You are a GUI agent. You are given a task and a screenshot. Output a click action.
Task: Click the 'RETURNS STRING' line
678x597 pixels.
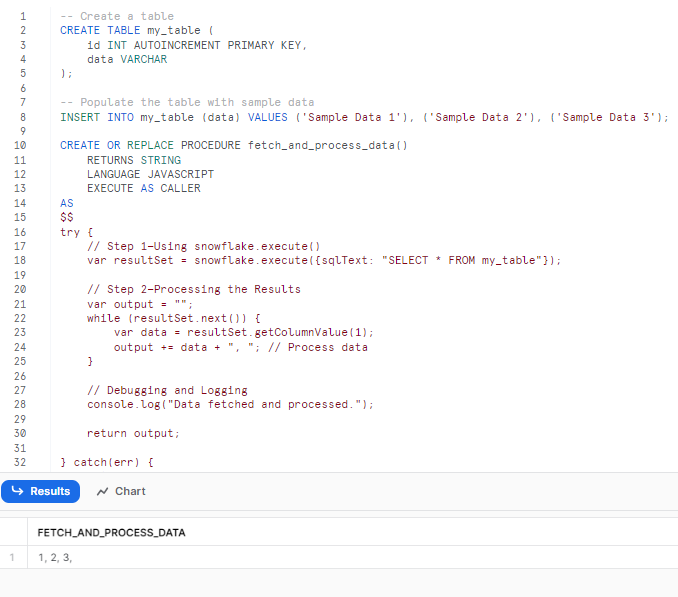coord(134,160)
